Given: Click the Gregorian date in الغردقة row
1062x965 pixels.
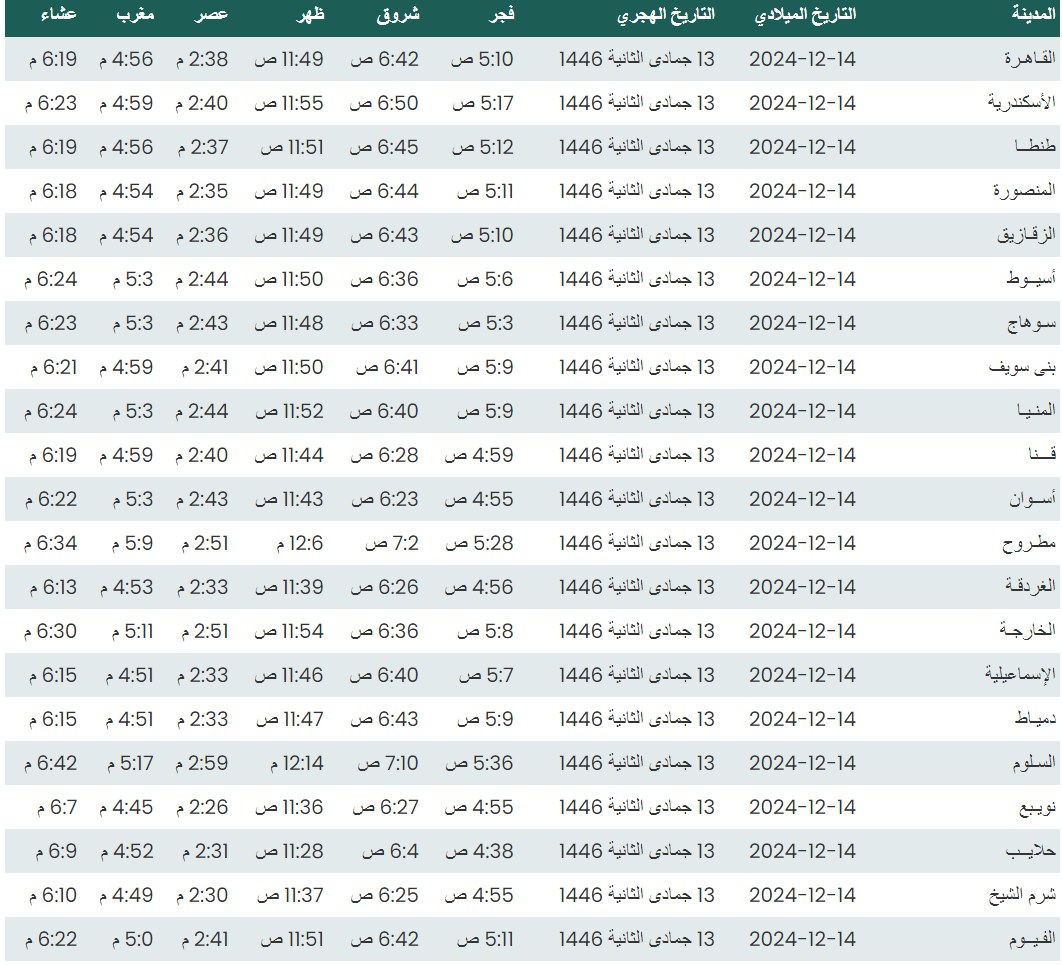Looking at the screenshot, I should pyautogui.click(x=802, y=587).
